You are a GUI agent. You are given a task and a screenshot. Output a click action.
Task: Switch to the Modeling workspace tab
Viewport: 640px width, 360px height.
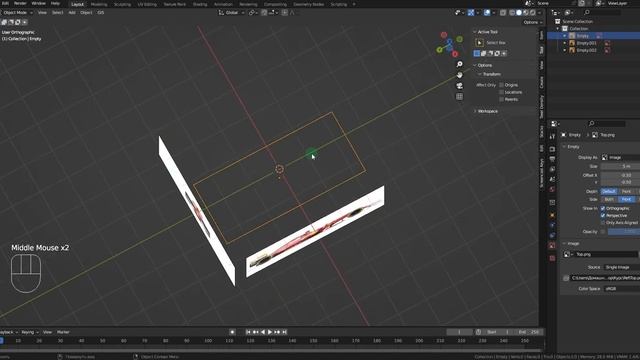click(99, 4)
